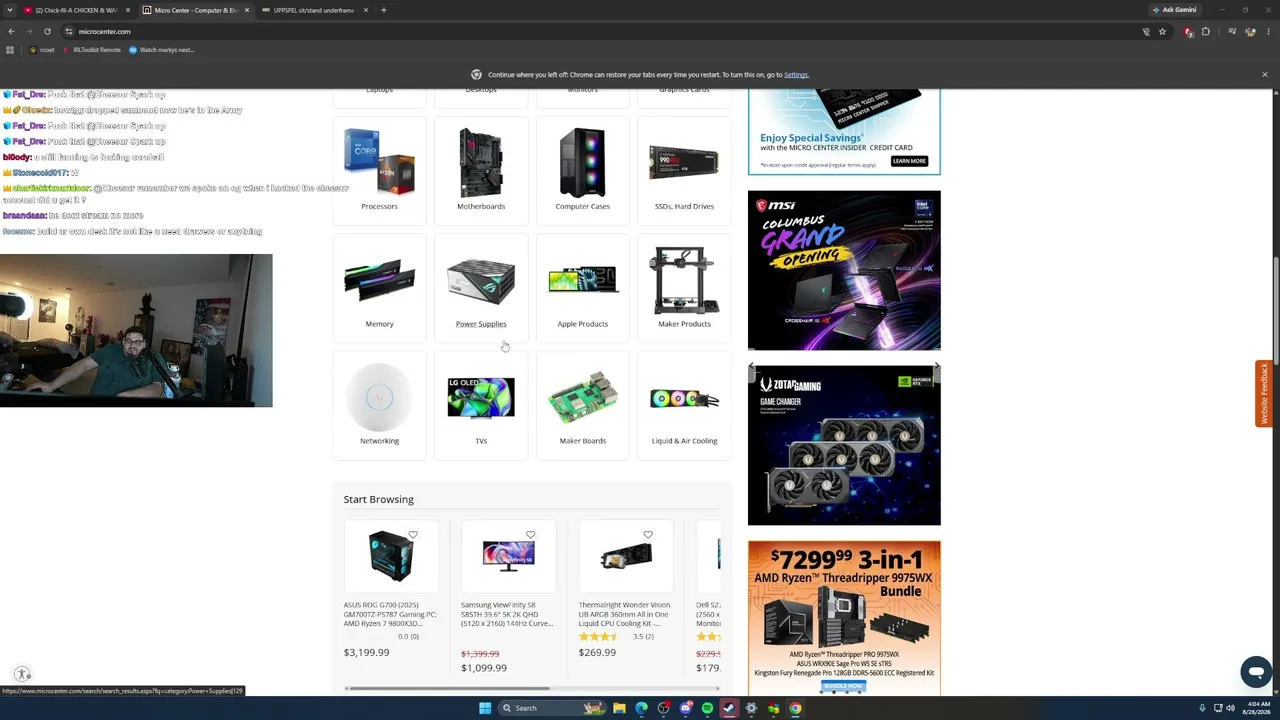Image resolution: width=1280 pixels, height=720 pixels.
Task: Open the Maker Products category image
Action: pyautogui.click(x=684, y=280)
